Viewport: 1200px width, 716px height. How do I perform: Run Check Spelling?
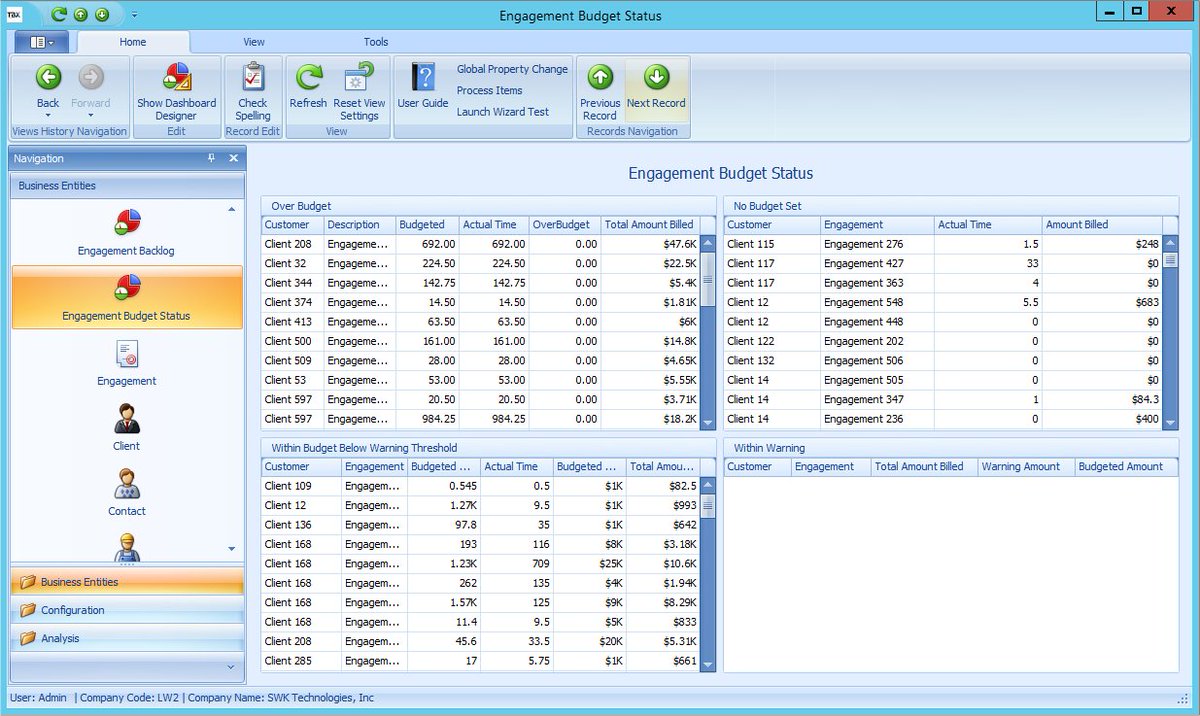tap(253, 91)
